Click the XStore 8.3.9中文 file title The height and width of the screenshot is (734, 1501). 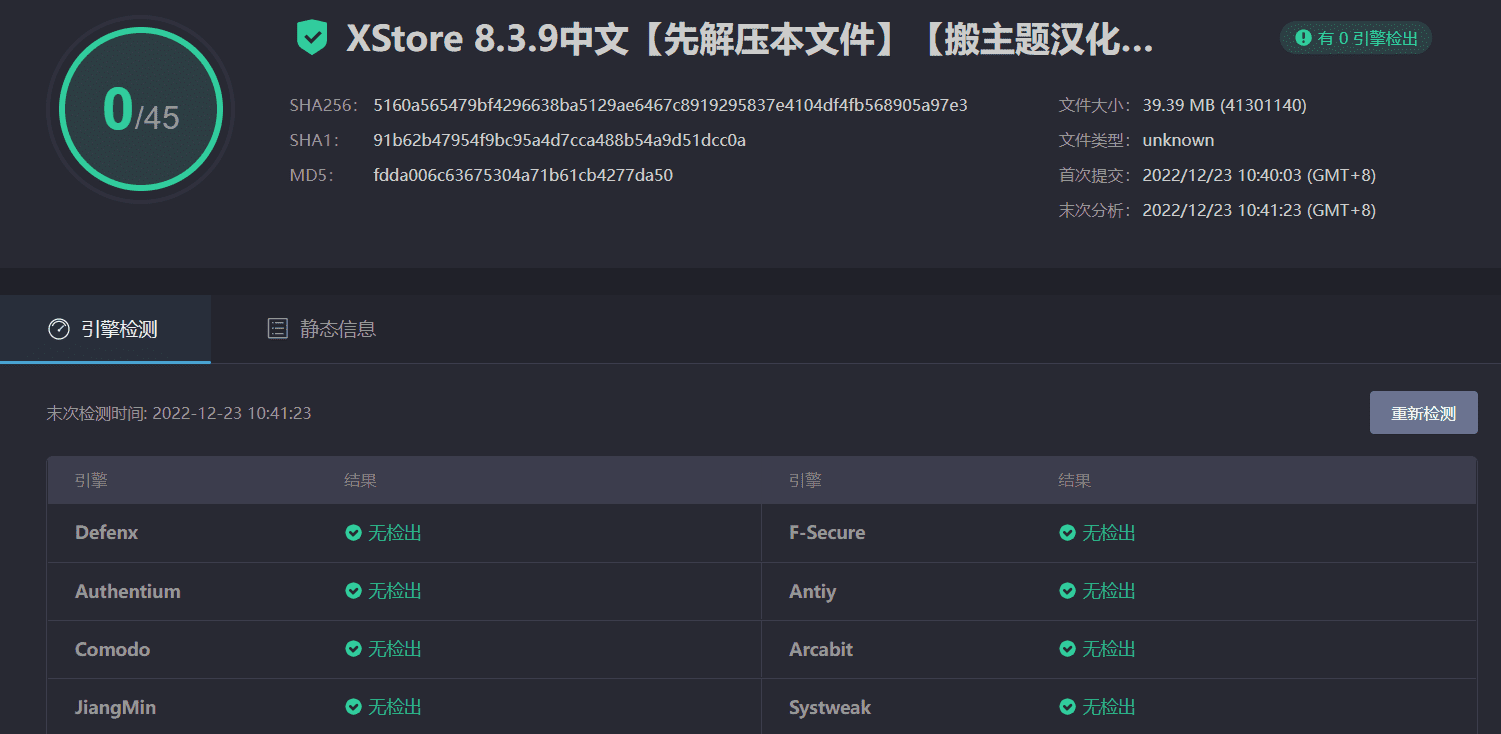click(x=750, y=39)
